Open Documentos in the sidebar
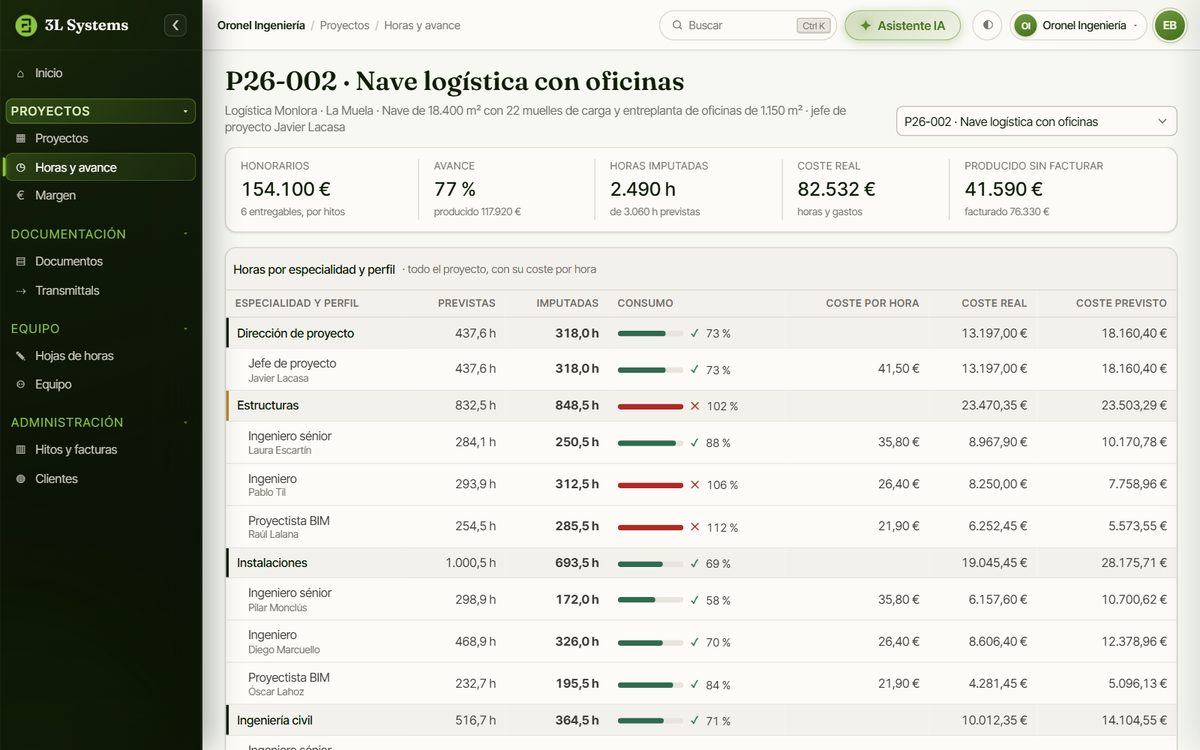This screenshot has width=1200, height=750. (x=100, y=261)
